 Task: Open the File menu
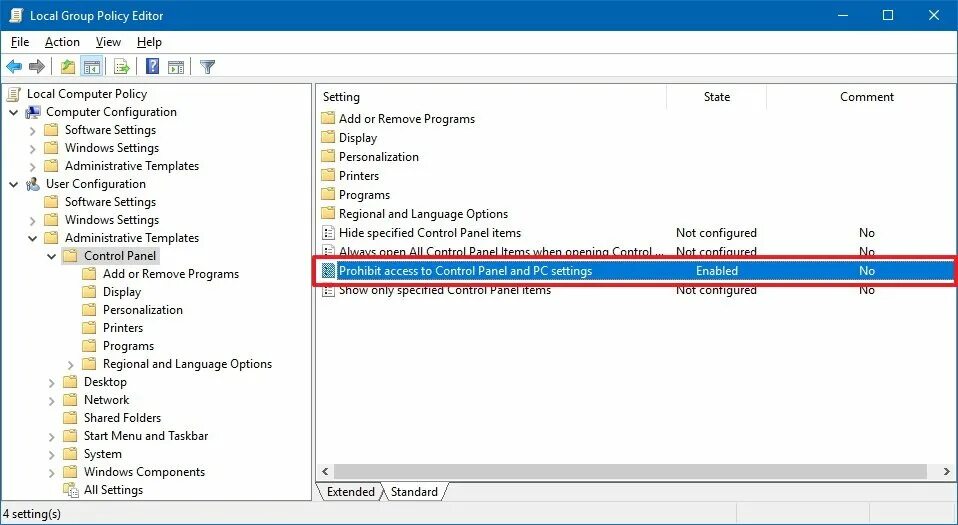20,42
